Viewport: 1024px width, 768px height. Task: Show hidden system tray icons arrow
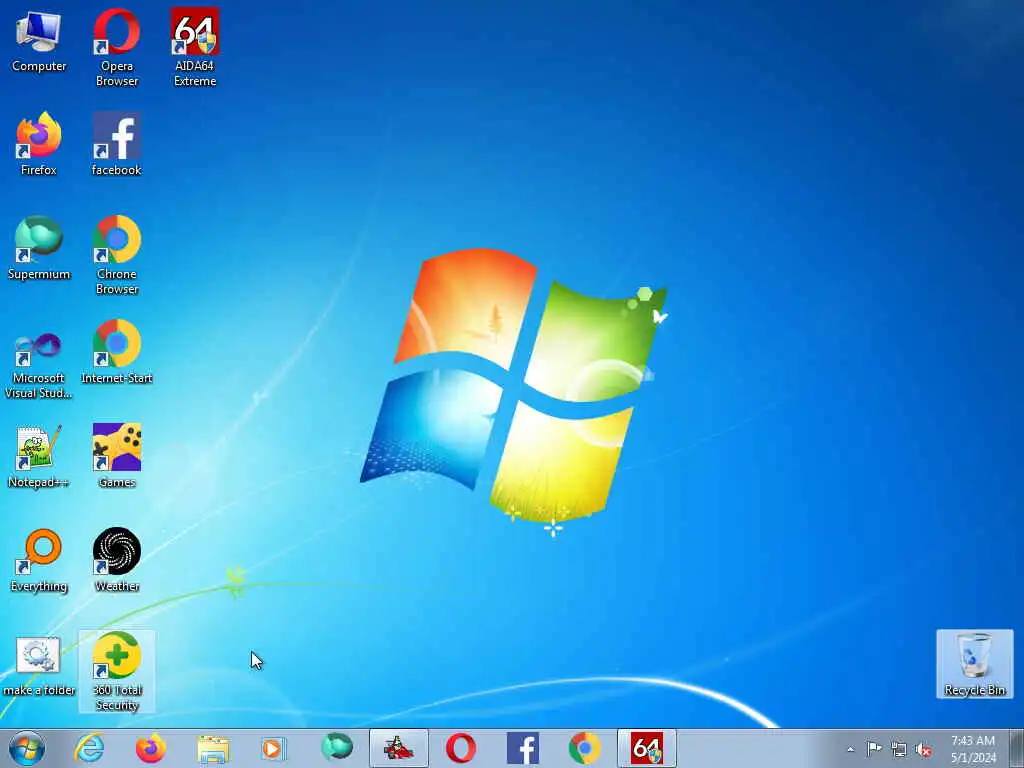coord(850,750)
